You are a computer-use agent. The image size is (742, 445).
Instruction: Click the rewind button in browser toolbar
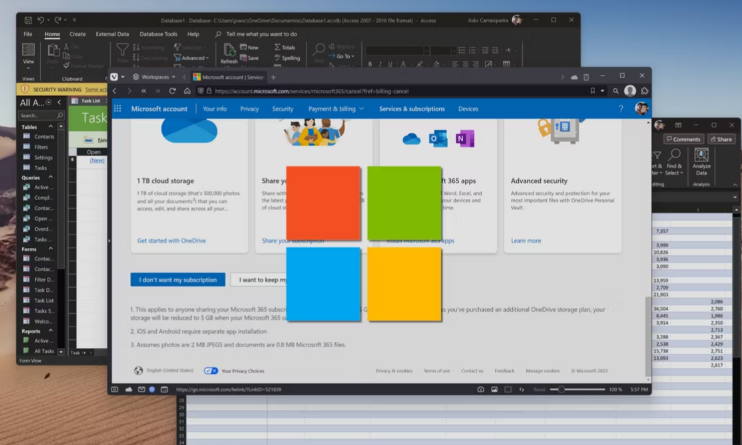click(x=144, y=91)
